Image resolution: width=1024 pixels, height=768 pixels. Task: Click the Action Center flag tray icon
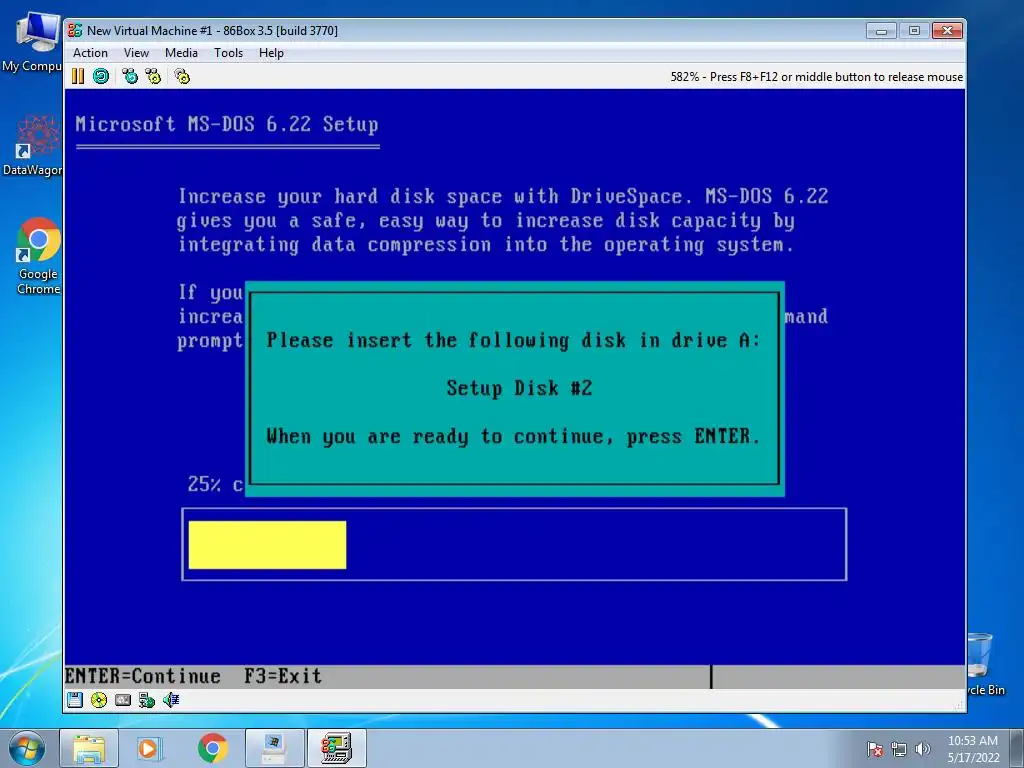click(x=875, y=749)
